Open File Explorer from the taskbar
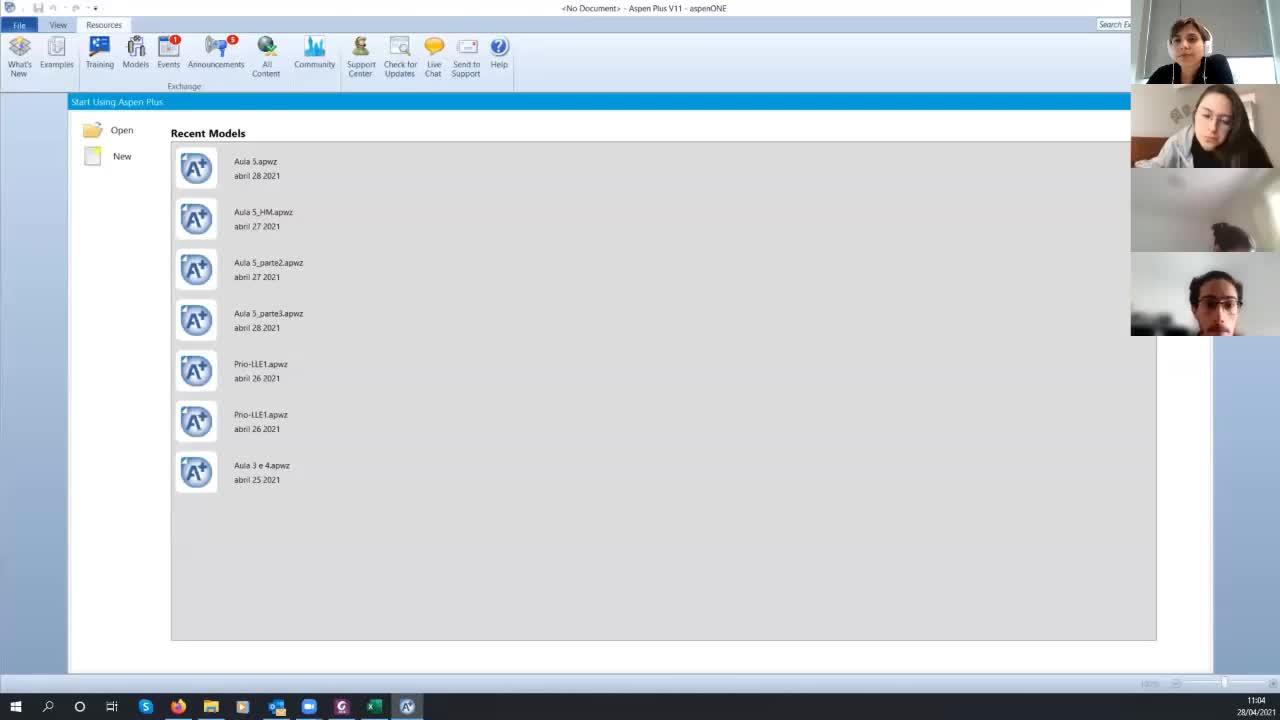Viewport: 1280px width, 720px height. tap(211, 707)
